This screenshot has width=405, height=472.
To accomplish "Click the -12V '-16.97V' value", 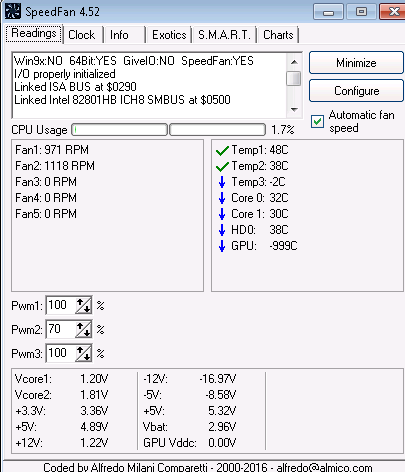I will coord(218,379).
